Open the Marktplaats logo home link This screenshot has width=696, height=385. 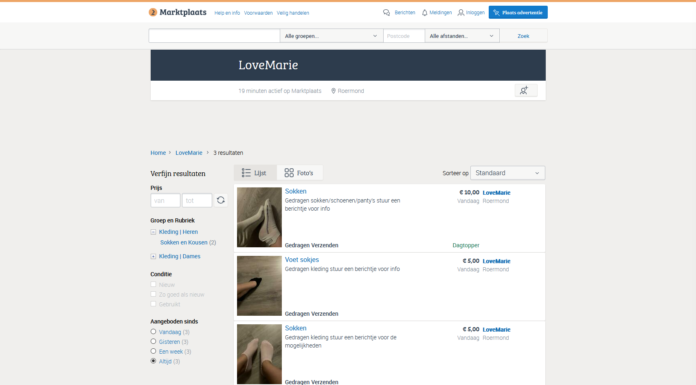click(x=178, y=12)
